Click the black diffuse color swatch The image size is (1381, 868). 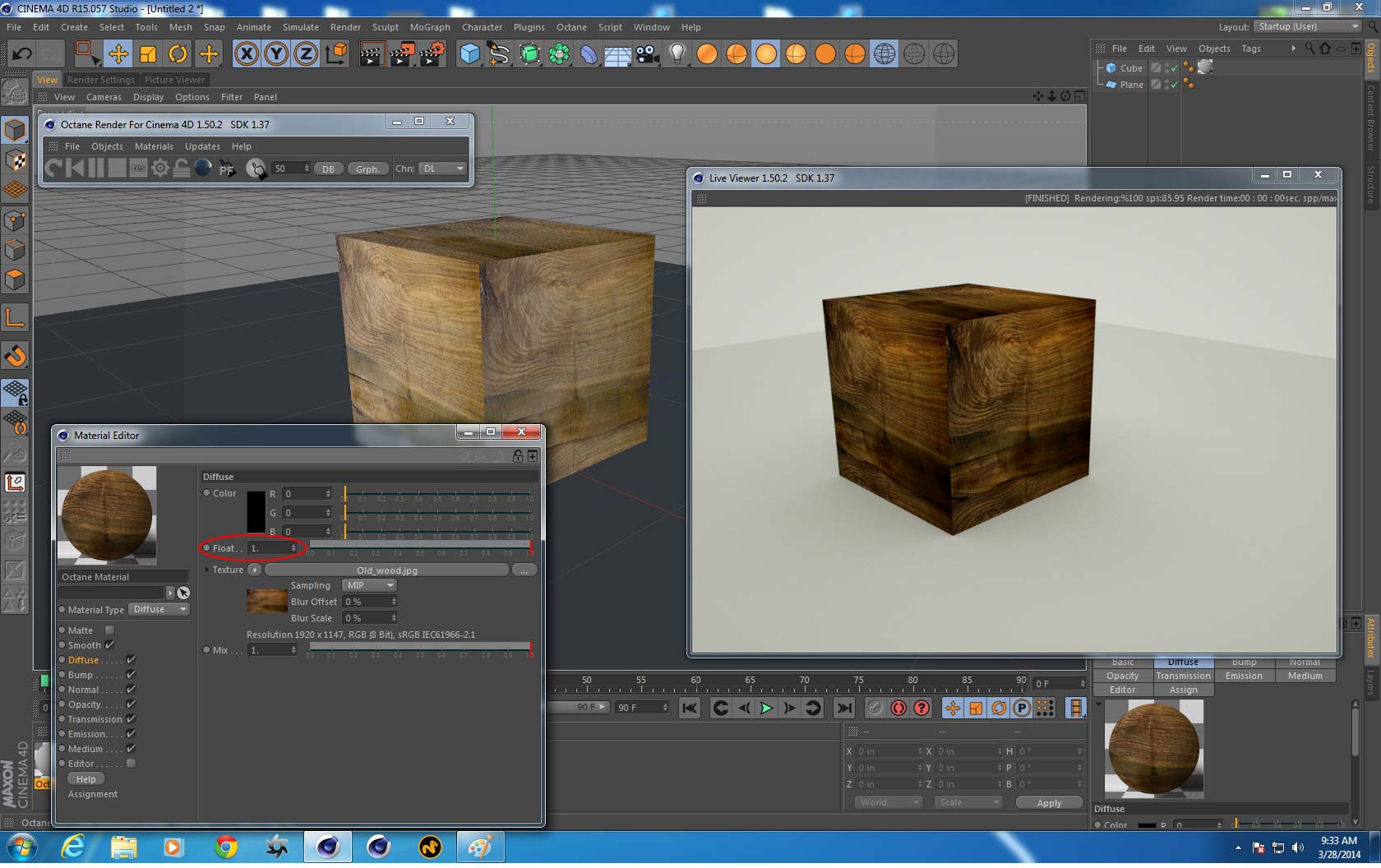point(256,512)
